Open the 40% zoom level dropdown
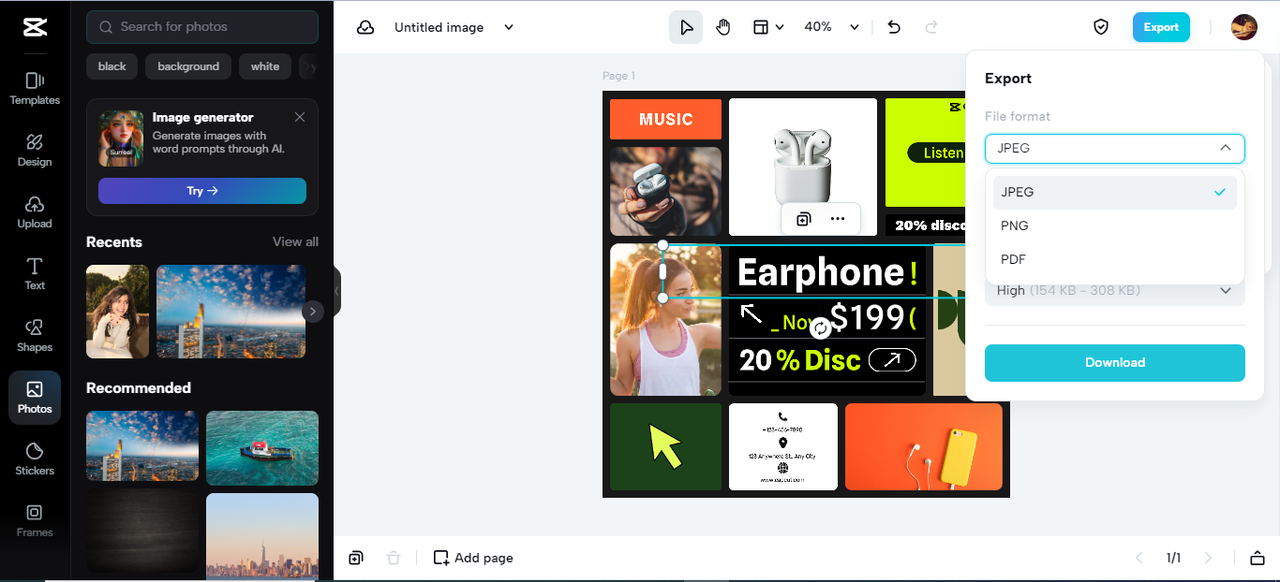The height and width of the screenshot is (582, 1280). coord(832,27)
